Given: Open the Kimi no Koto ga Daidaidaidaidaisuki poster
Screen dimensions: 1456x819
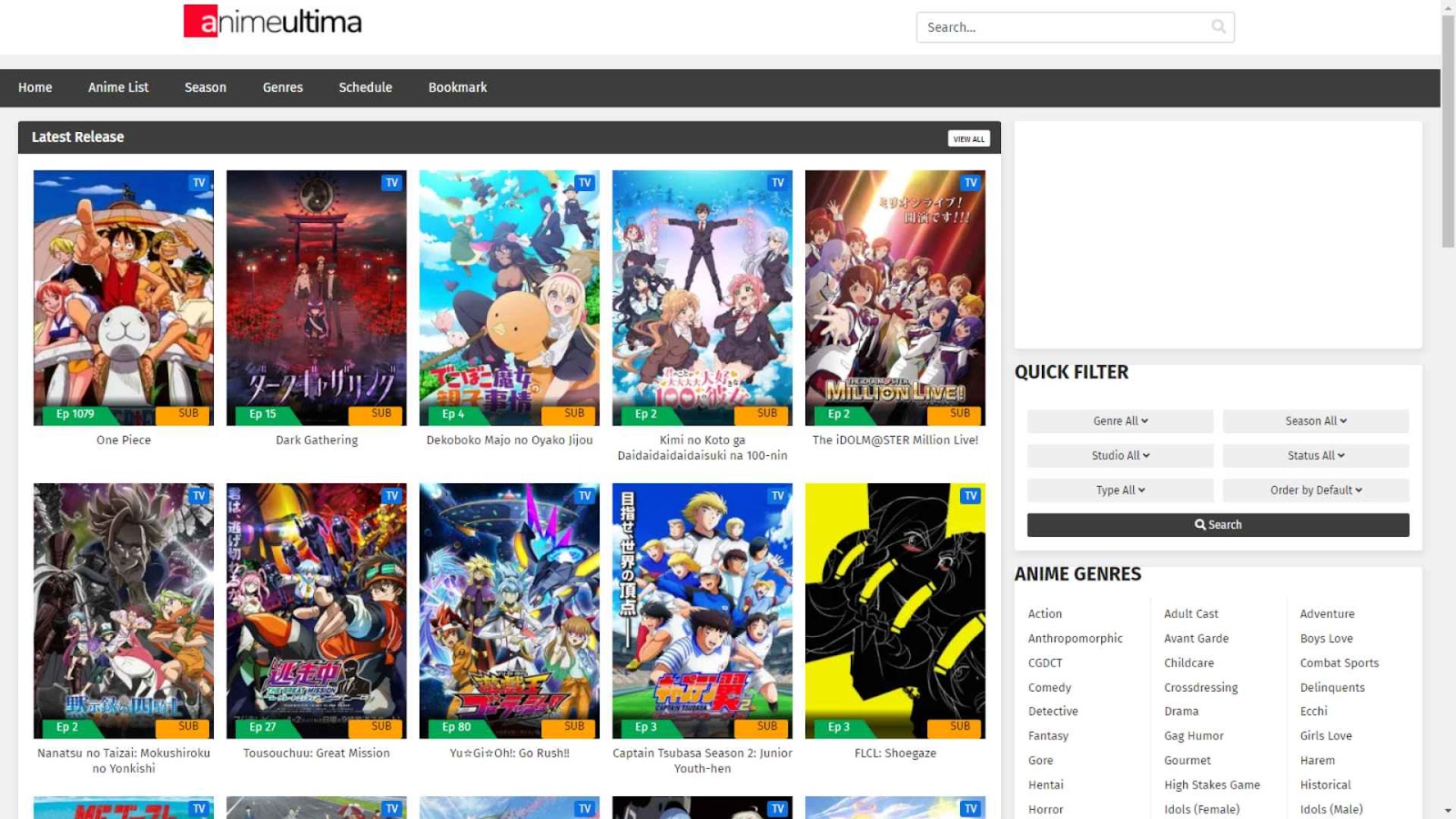Looking at the screenshot, I should coord(703,298).
